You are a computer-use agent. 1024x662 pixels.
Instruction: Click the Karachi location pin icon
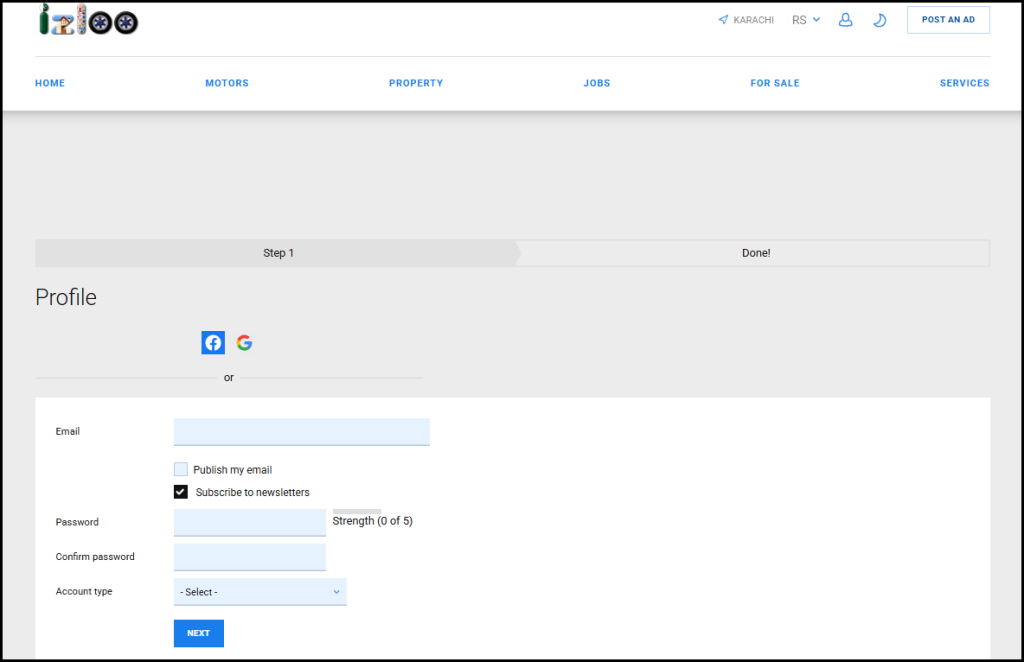click(722, 19)
